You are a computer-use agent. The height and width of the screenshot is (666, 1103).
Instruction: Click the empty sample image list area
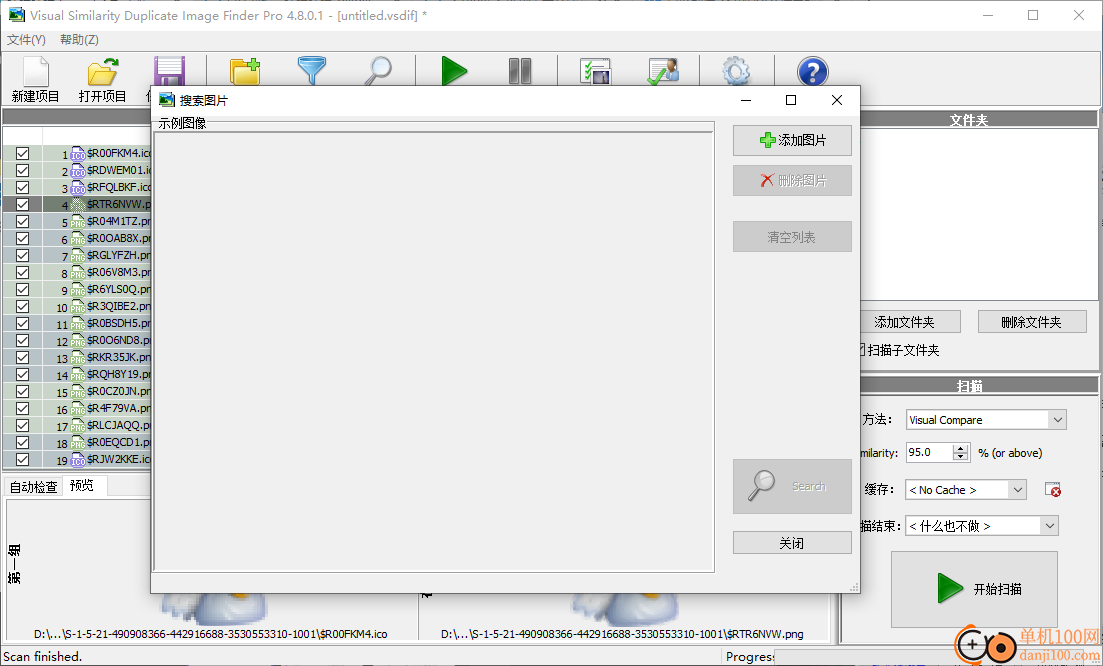point(433,352)
